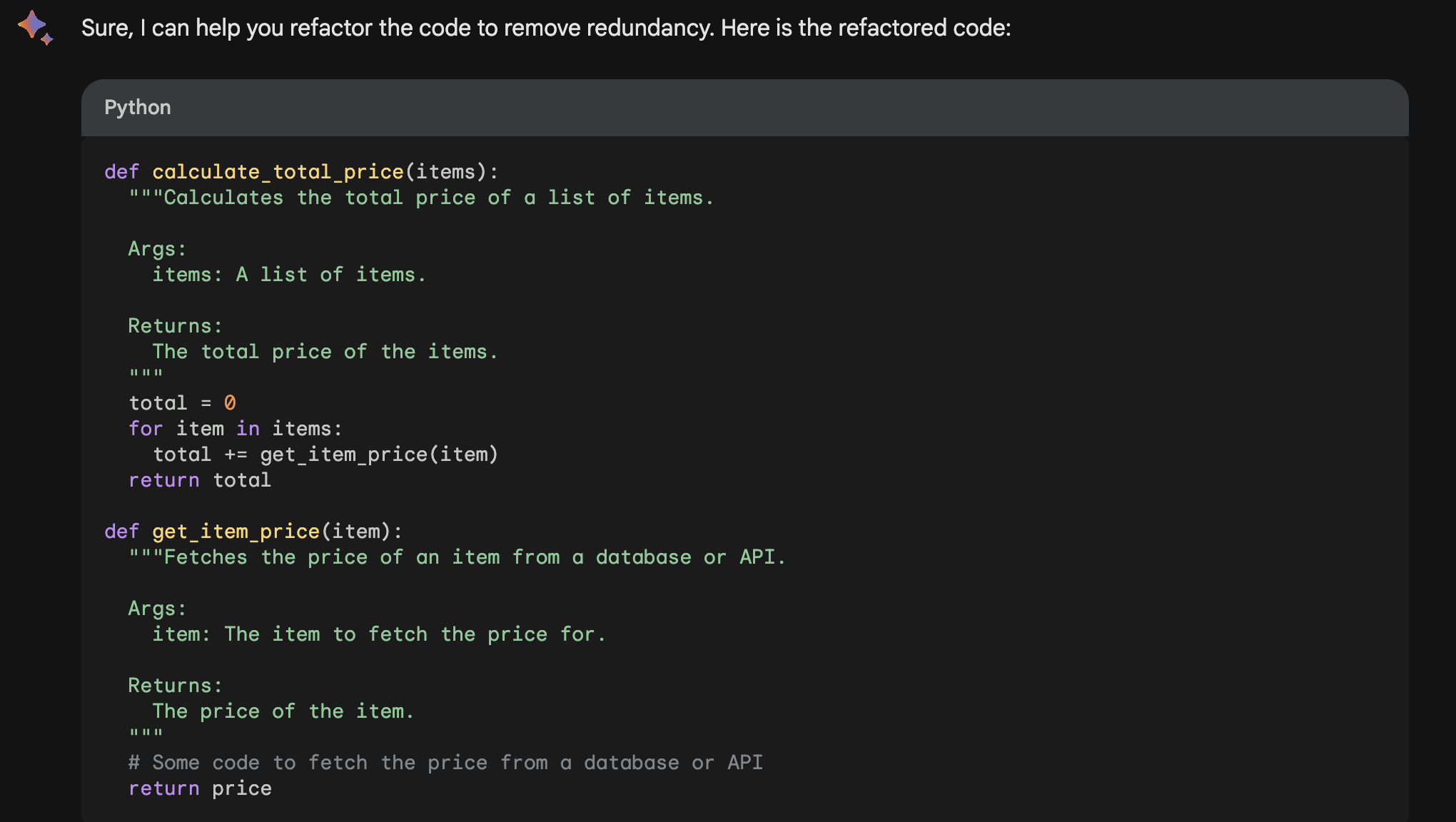The image size is (1456, 822).
Task: Click the 'for' keyword in the loop
Action: (x=146, y=429)
